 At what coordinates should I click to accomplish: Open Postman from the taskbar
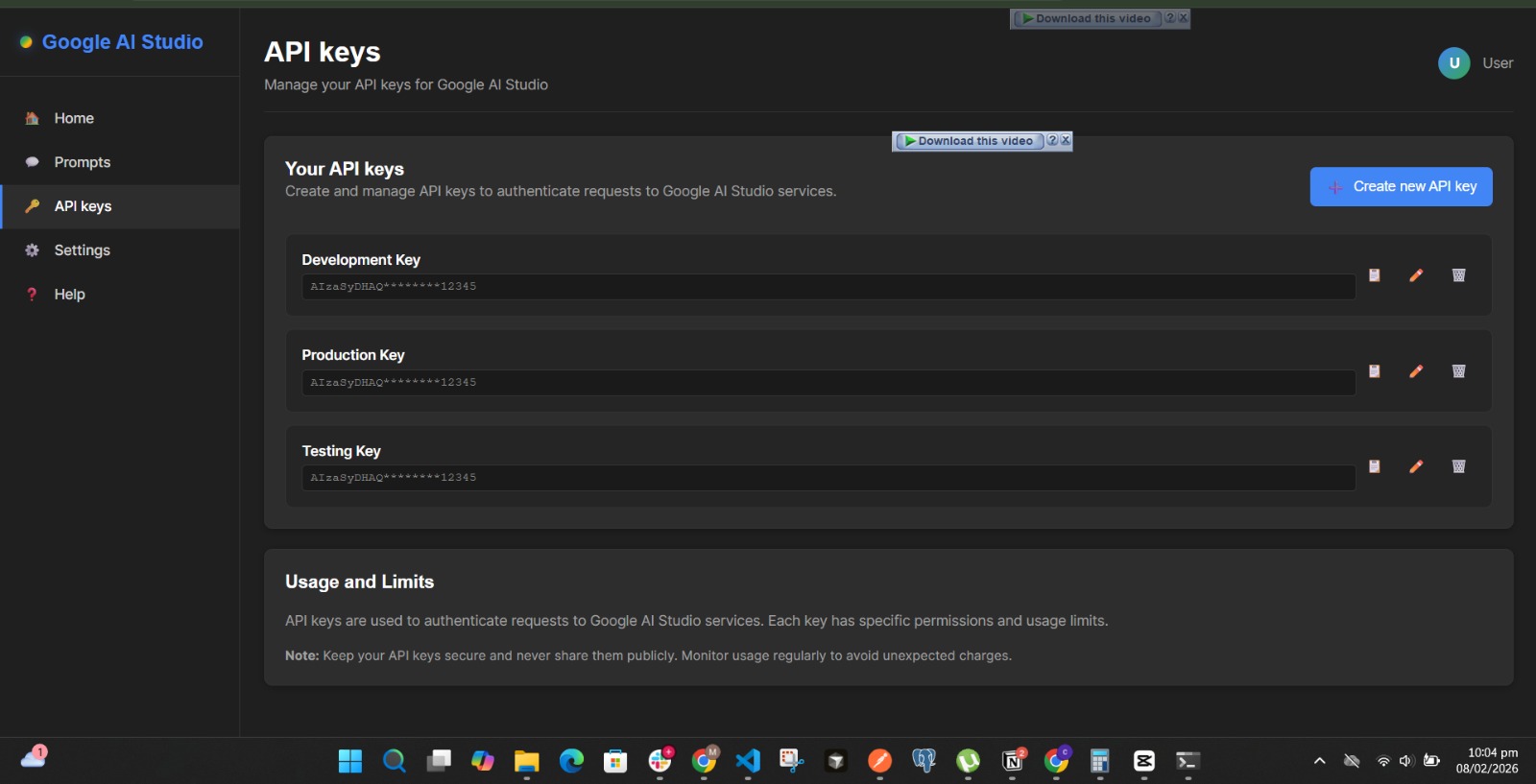[x=879, y=761]
